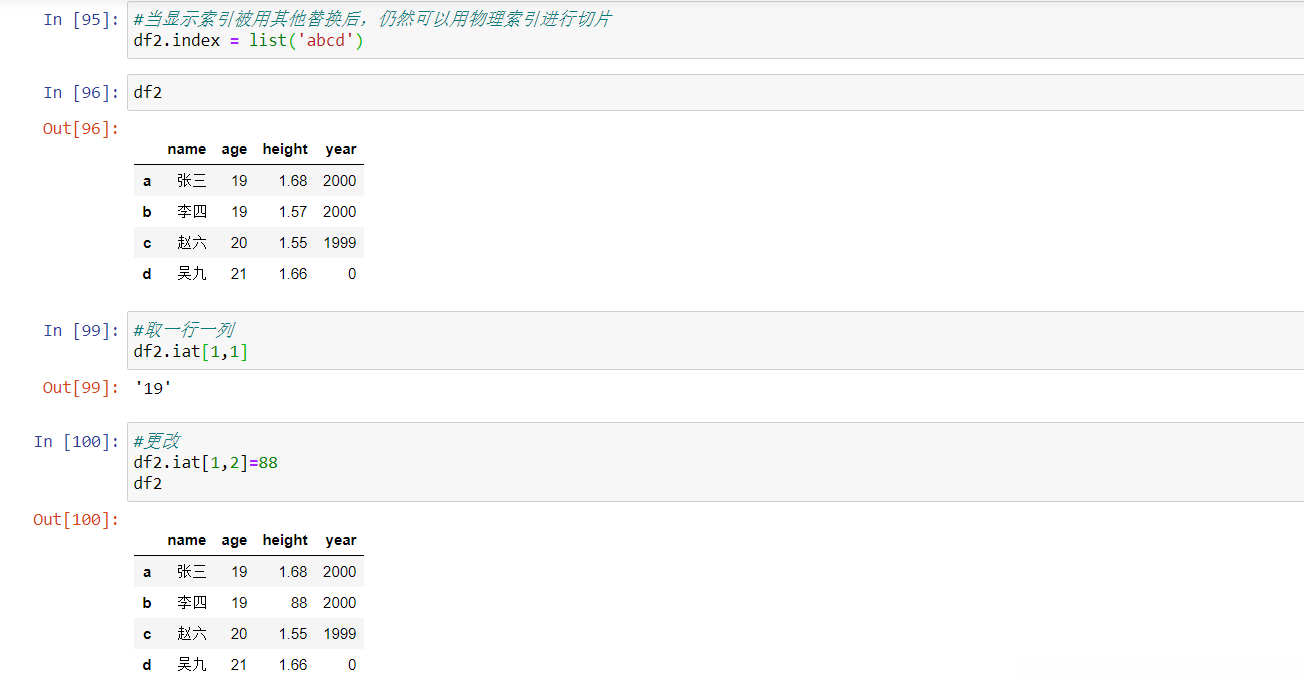Click the Out[99] output prompt

pyautogui.click(x=81, y=388)
